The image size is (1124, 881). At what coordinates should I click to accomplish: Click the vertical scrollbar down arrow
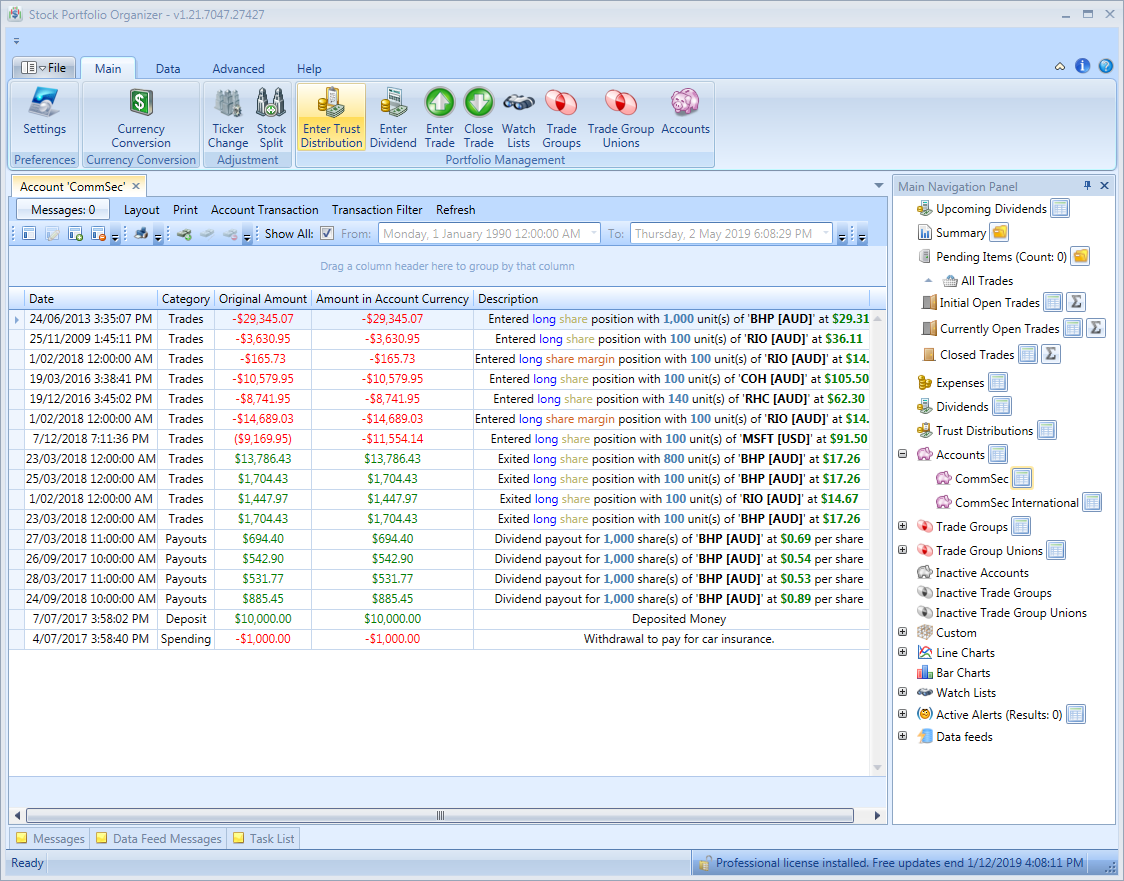(x=877, y=768)
